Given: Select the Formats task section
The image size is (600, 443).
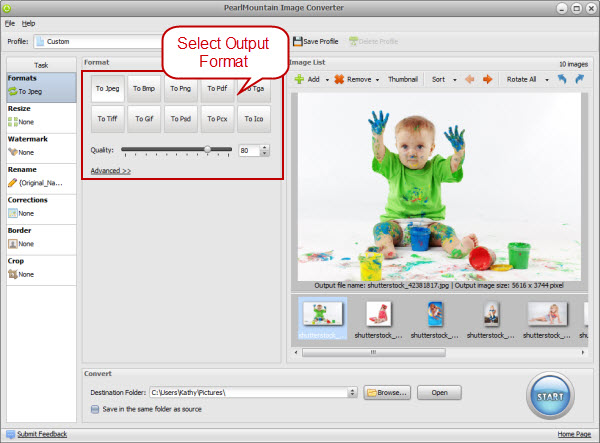Looking at the screenshot, I should [x=41, y=88].
